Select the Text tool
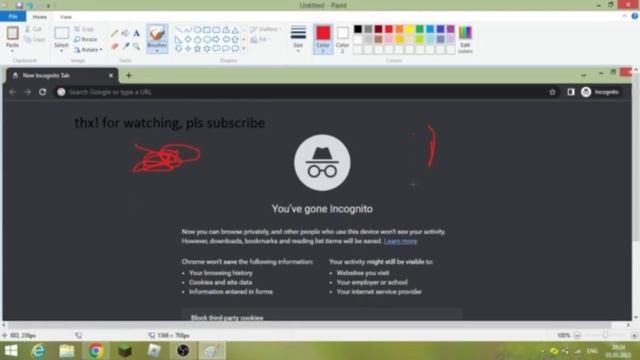640x360 pixels. click(x=136, y=33)
